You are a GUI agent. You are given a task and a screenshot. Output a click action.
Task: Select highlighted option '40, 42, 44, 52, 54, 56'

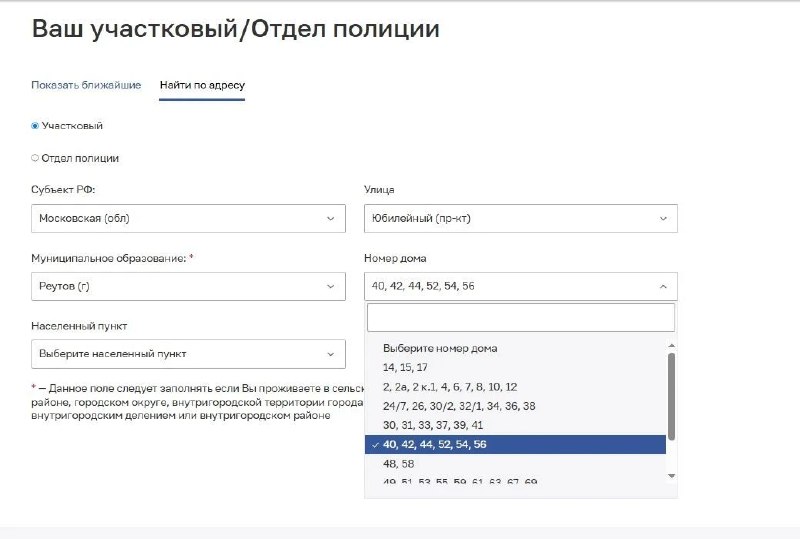coord(515,445)
